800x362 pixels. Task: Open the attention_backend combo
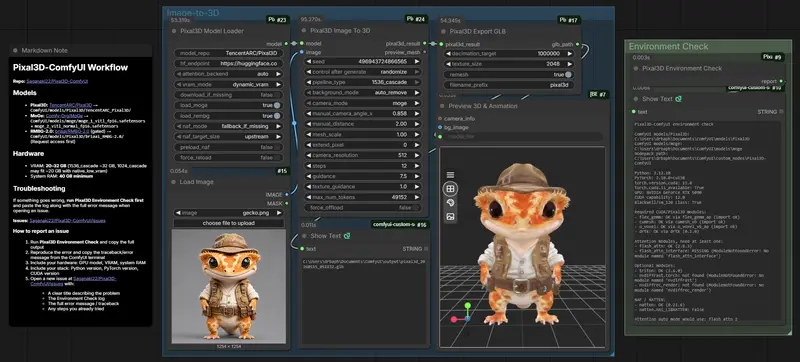pyautogui.click(x=229, y=74)
